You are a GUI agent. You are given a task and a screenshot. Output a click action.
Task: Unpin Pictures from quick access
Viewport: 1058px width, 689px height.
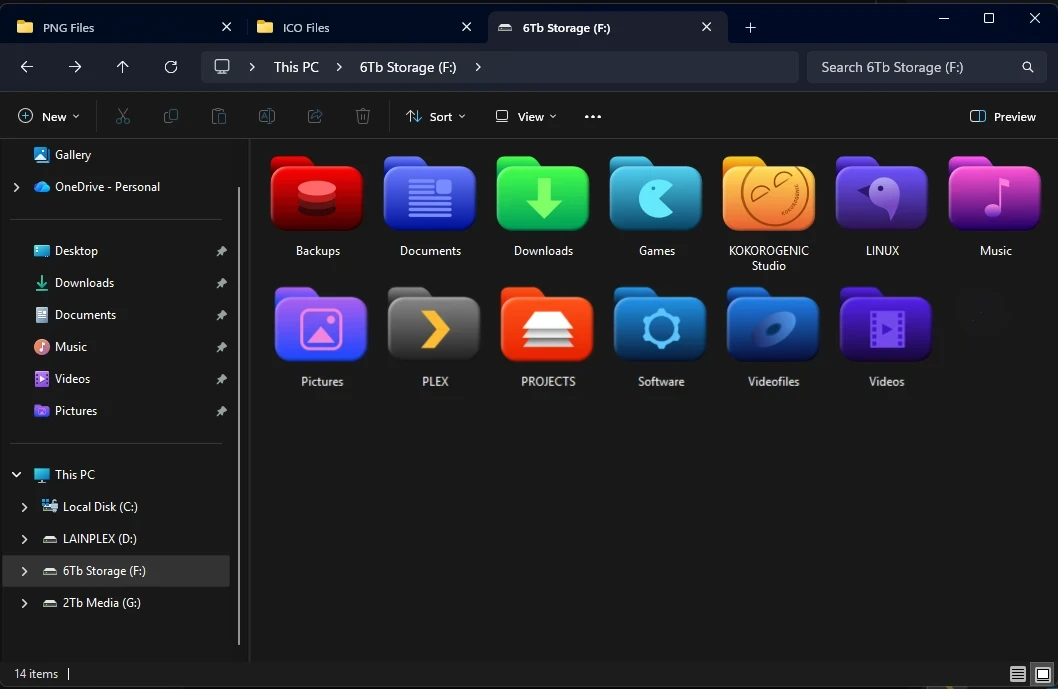(221, 411)
